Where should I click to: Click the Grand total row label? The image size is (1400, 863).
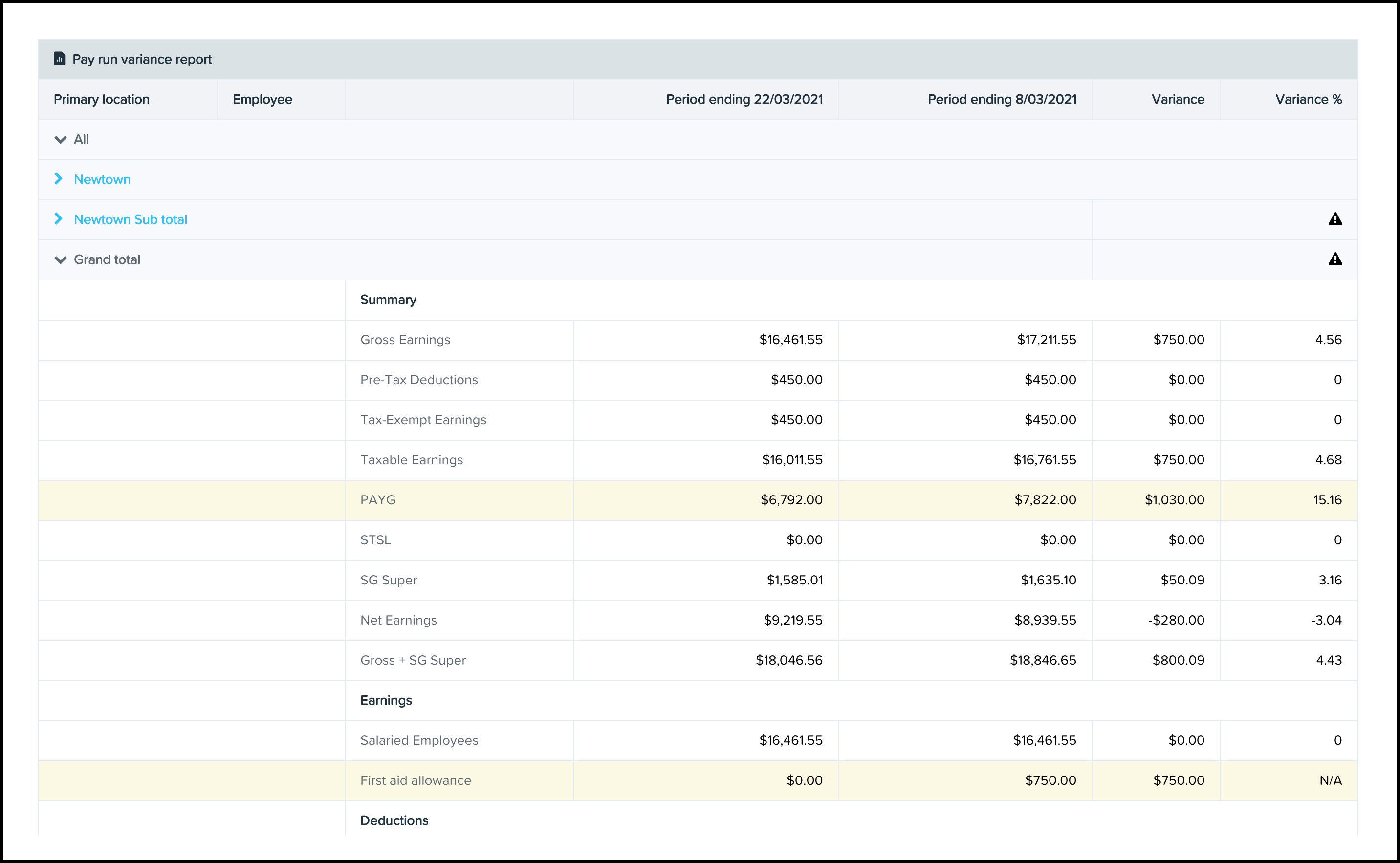click(x=107, y=259)
